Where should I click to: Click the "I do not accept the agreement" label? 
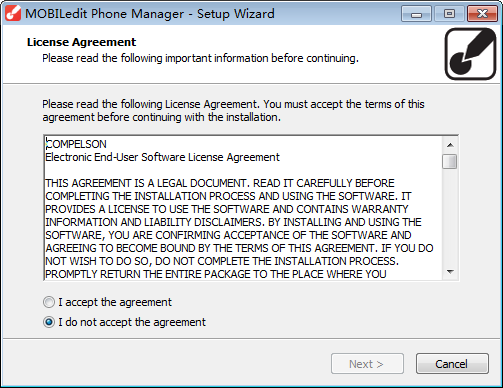132,322
